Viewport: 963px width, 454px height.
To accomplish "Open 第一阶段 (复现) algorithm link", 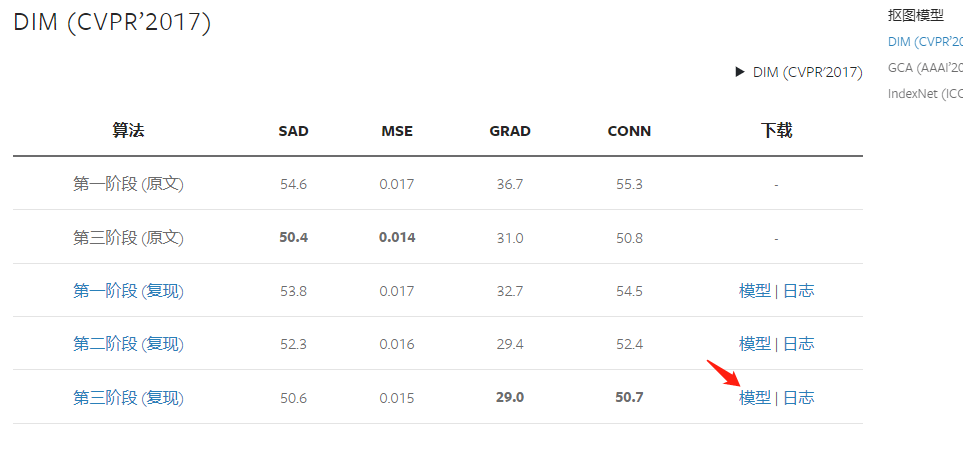I will (128, 291).
